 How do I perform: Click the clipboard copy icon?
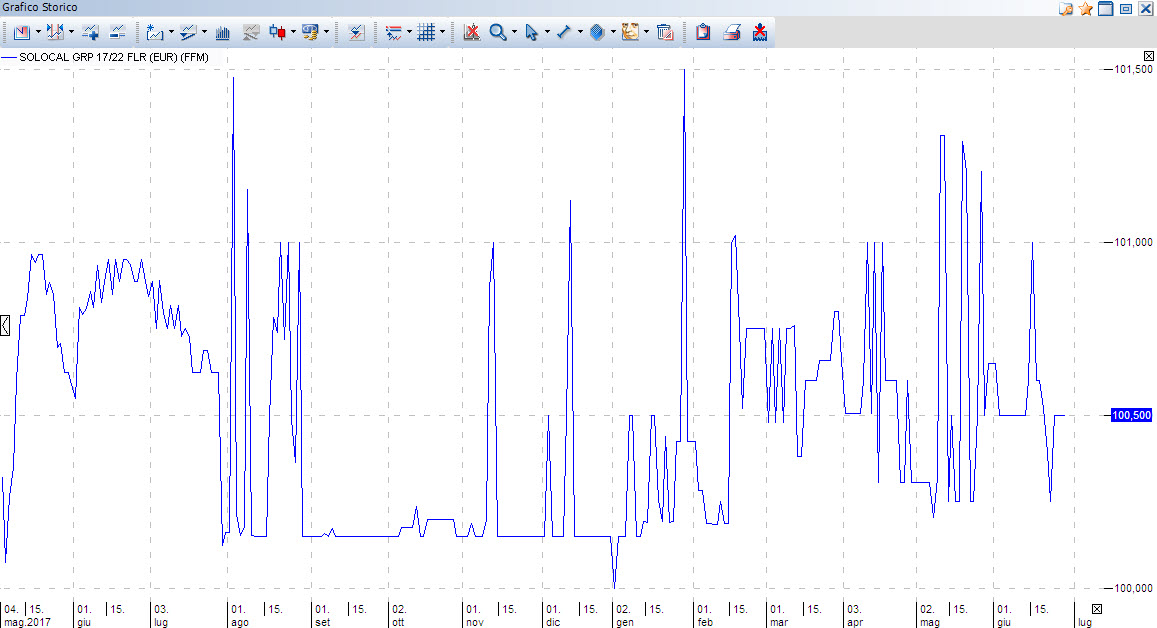pos(703,32)
